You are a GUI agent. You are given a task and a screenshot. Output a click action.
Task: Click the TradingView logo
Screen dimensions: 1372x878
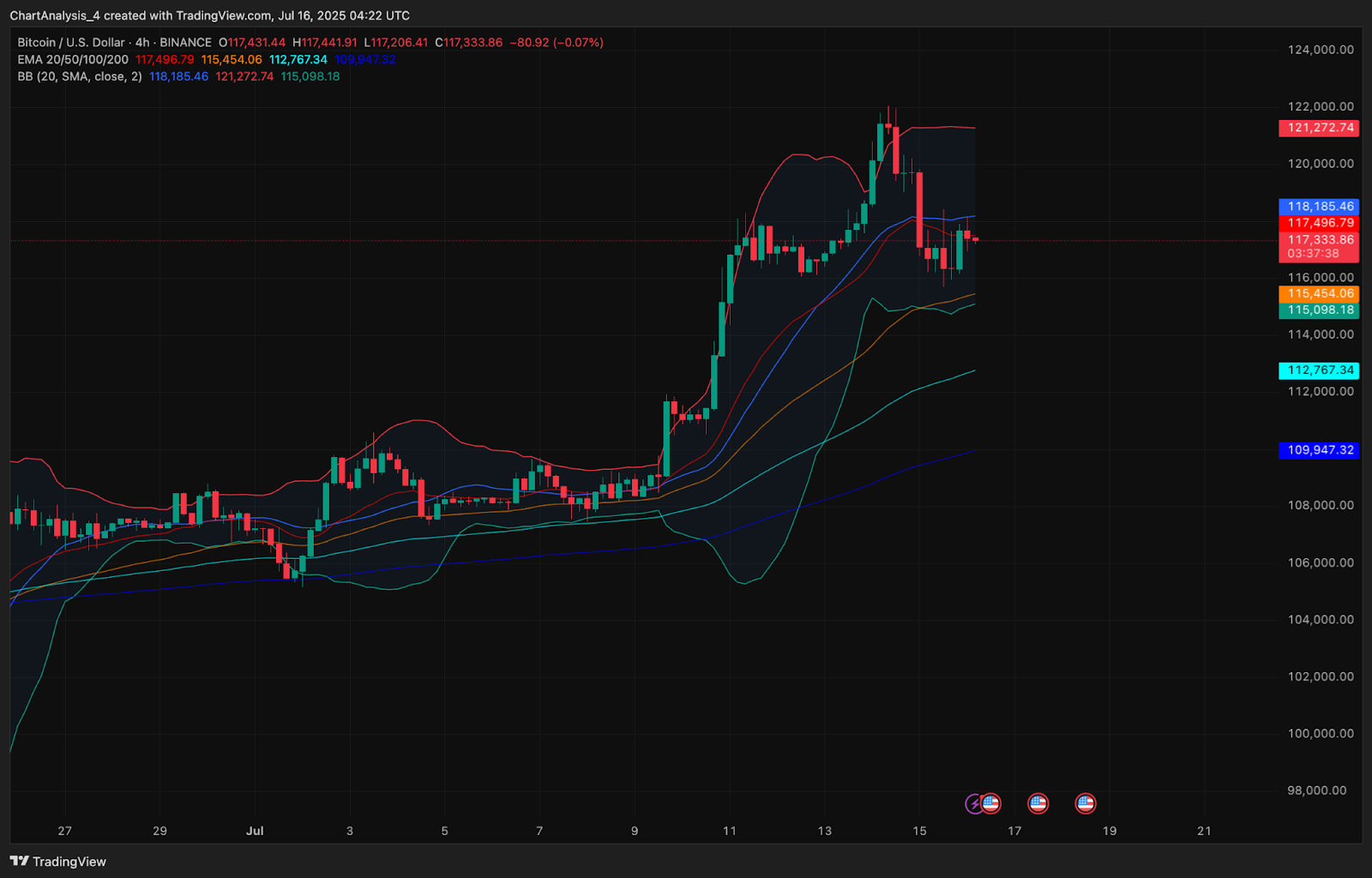58,861
